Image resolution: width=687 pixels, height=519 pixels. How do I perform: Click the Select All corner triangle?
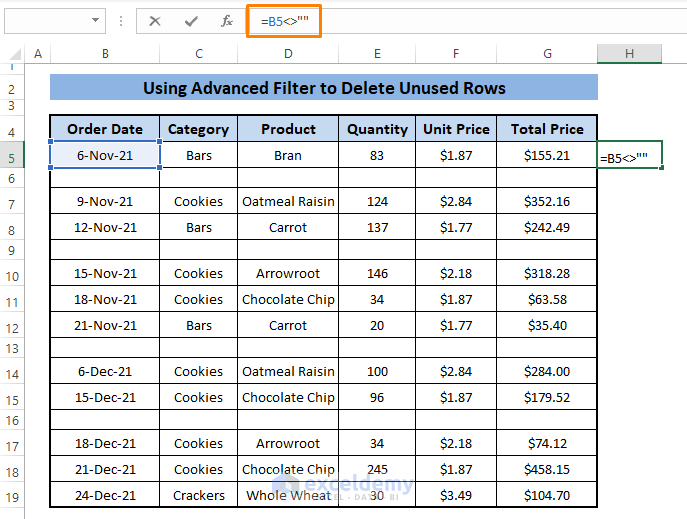coord(15,54)
